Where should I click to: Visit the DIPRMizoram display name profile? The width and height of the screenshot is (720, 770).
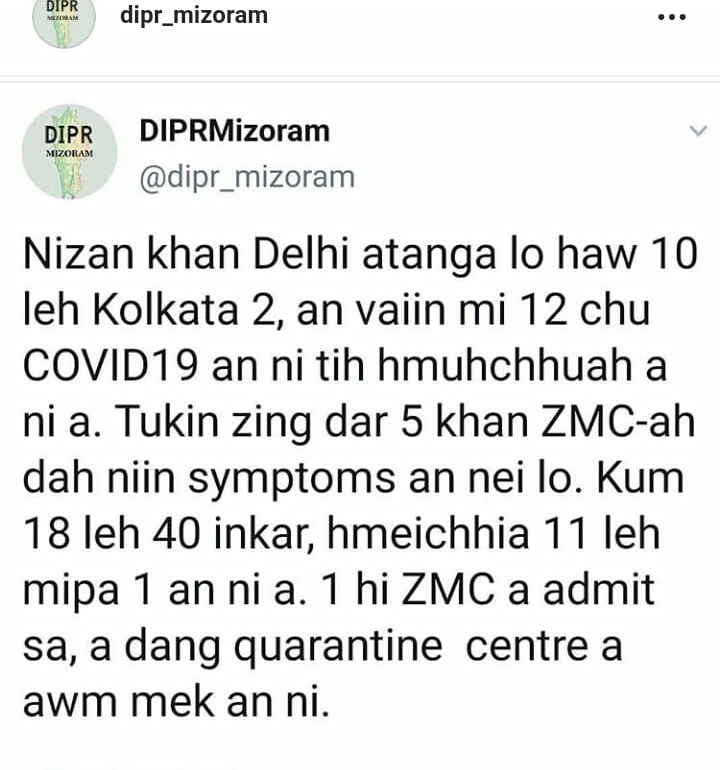point(235,131)
